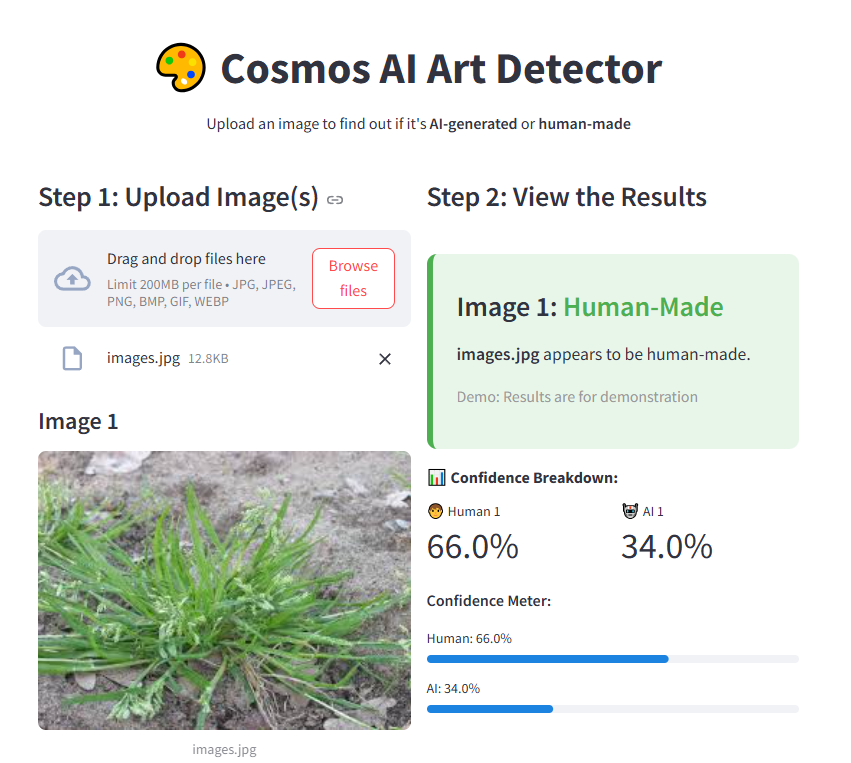Click the green Human-Made result text
The width and height of the screenshot is (851, 763).
click(643, 307)
